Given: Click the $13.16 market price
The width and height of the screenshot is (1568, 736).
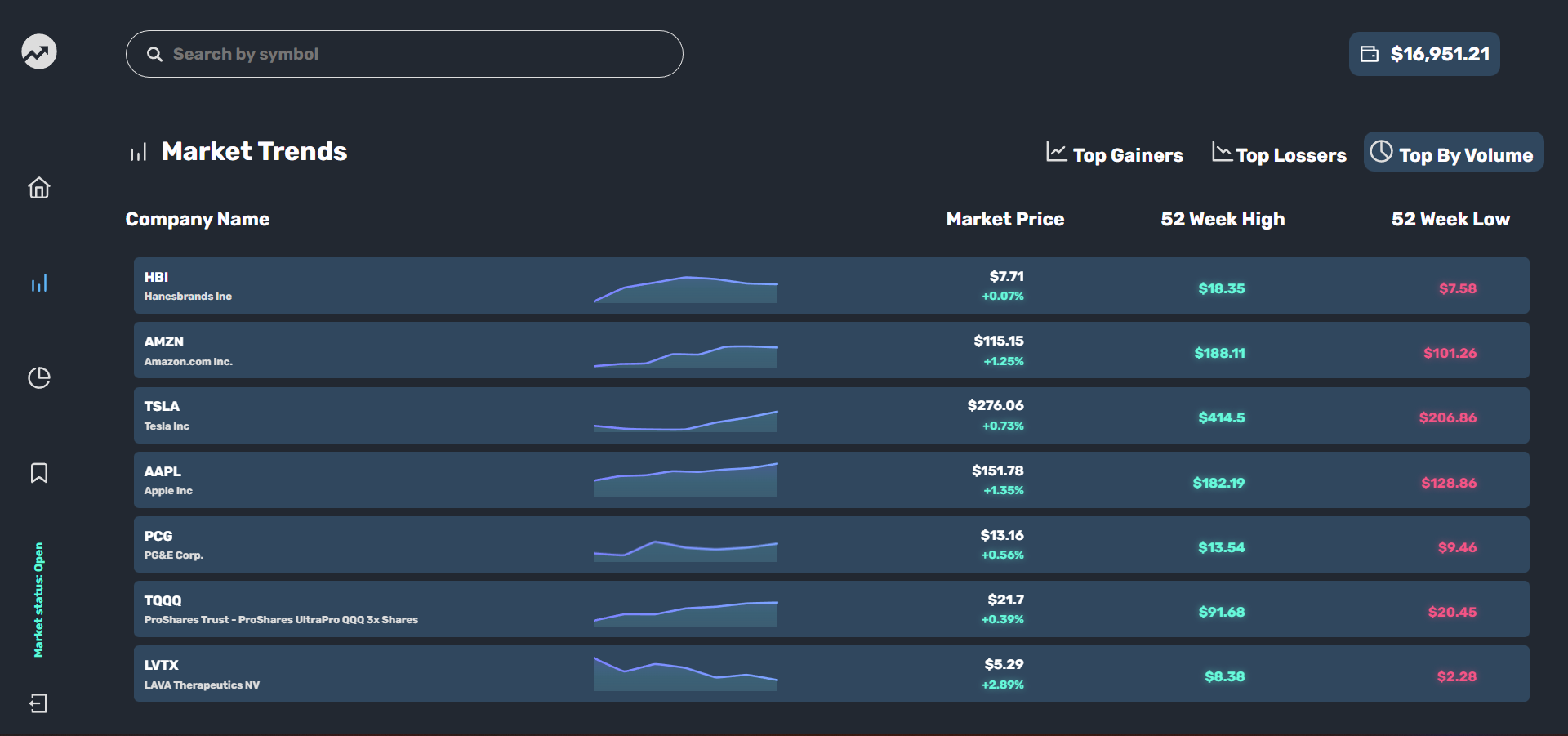Looking at the screenshot, I should click(1002, 535).
